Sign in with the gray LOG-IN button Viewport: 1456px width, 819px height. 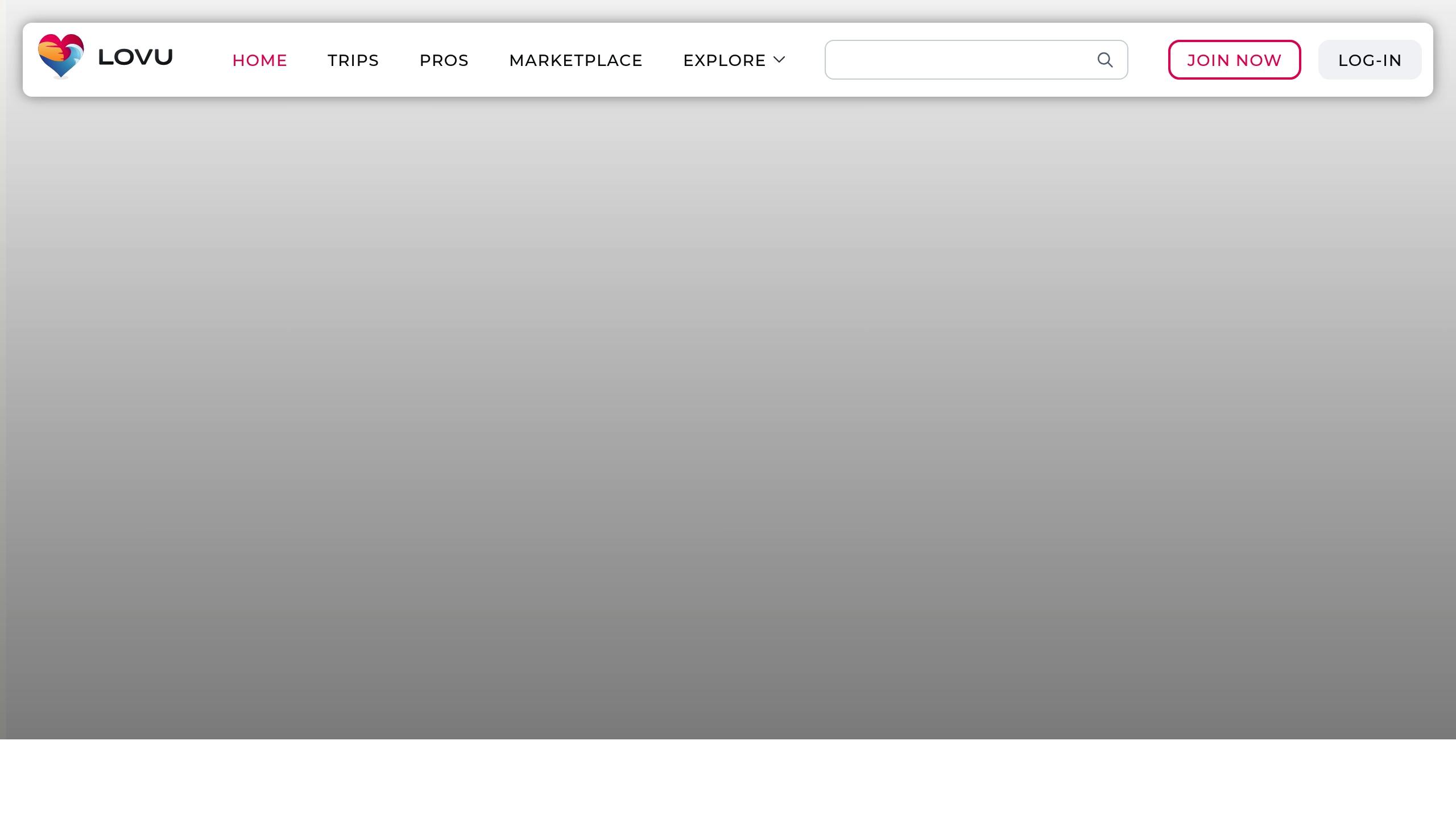[1370, 60]
